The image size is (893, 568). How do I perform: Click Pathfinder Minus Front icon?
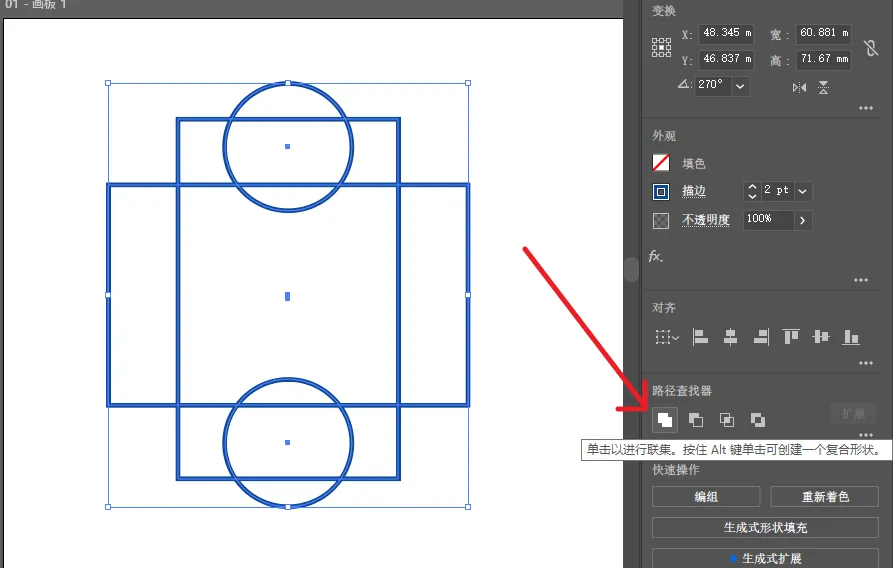[695, 420]
